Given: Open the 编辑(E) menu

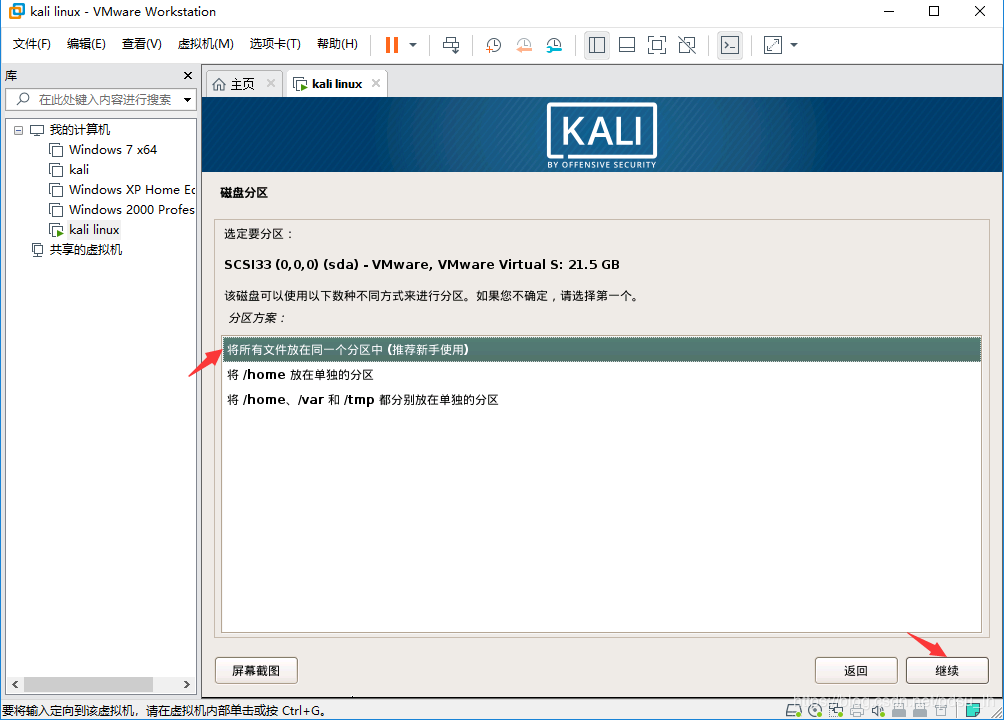Looking at the screenshot, I should click(86, 44).
